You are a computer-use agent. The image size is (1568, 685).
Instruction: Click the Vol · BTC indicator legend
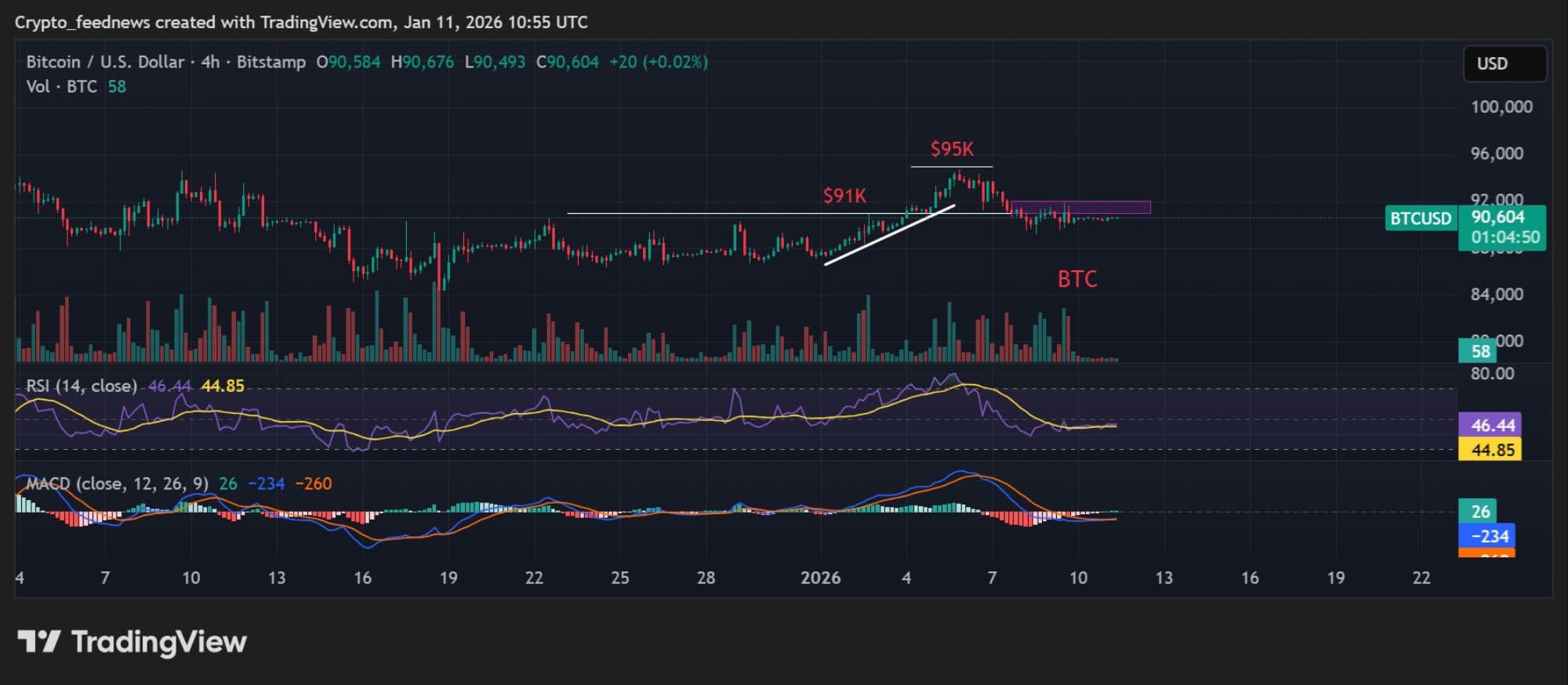(x=61, y=87)
